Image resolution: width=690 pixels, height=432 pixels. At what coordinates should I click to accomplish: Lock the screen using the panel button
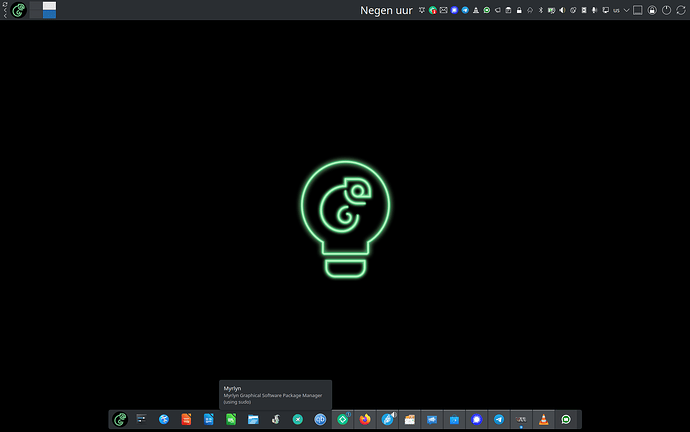pos(652,10)
